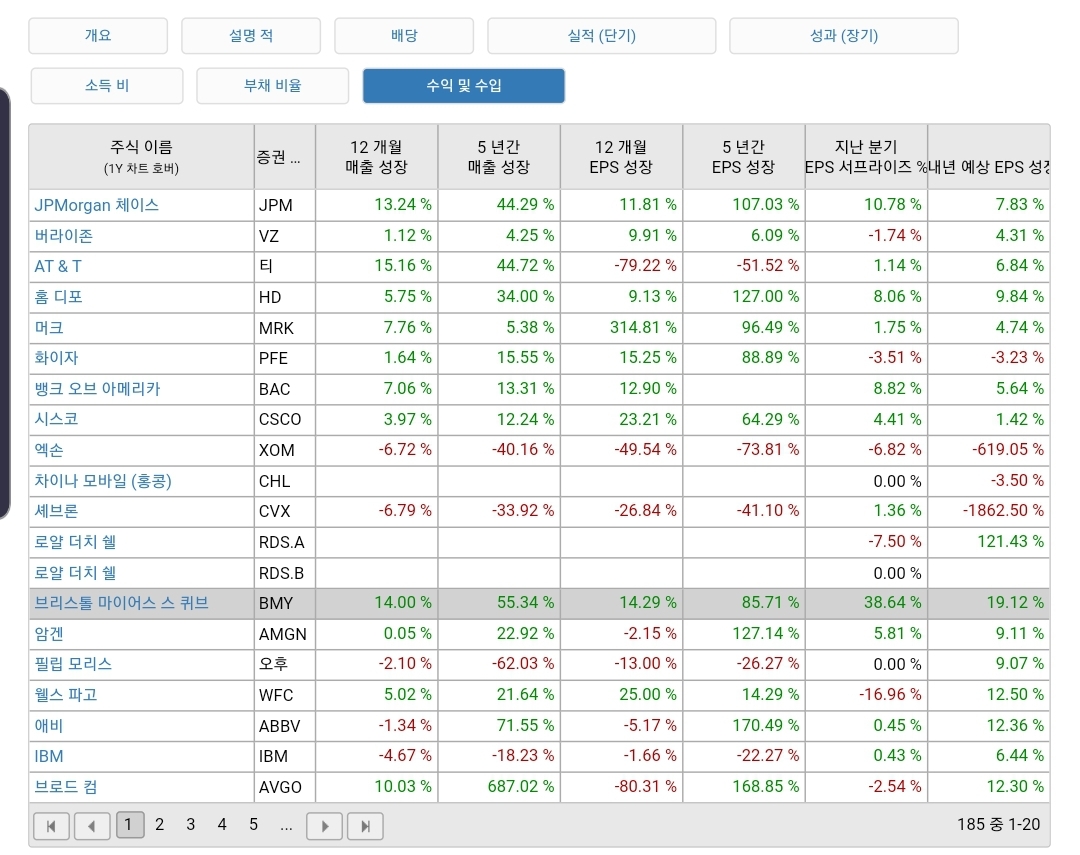The width and height of the screenshot is (1080, 855).
Task: Click the -619.05 % value
Action: click(x=1007, y=450)
